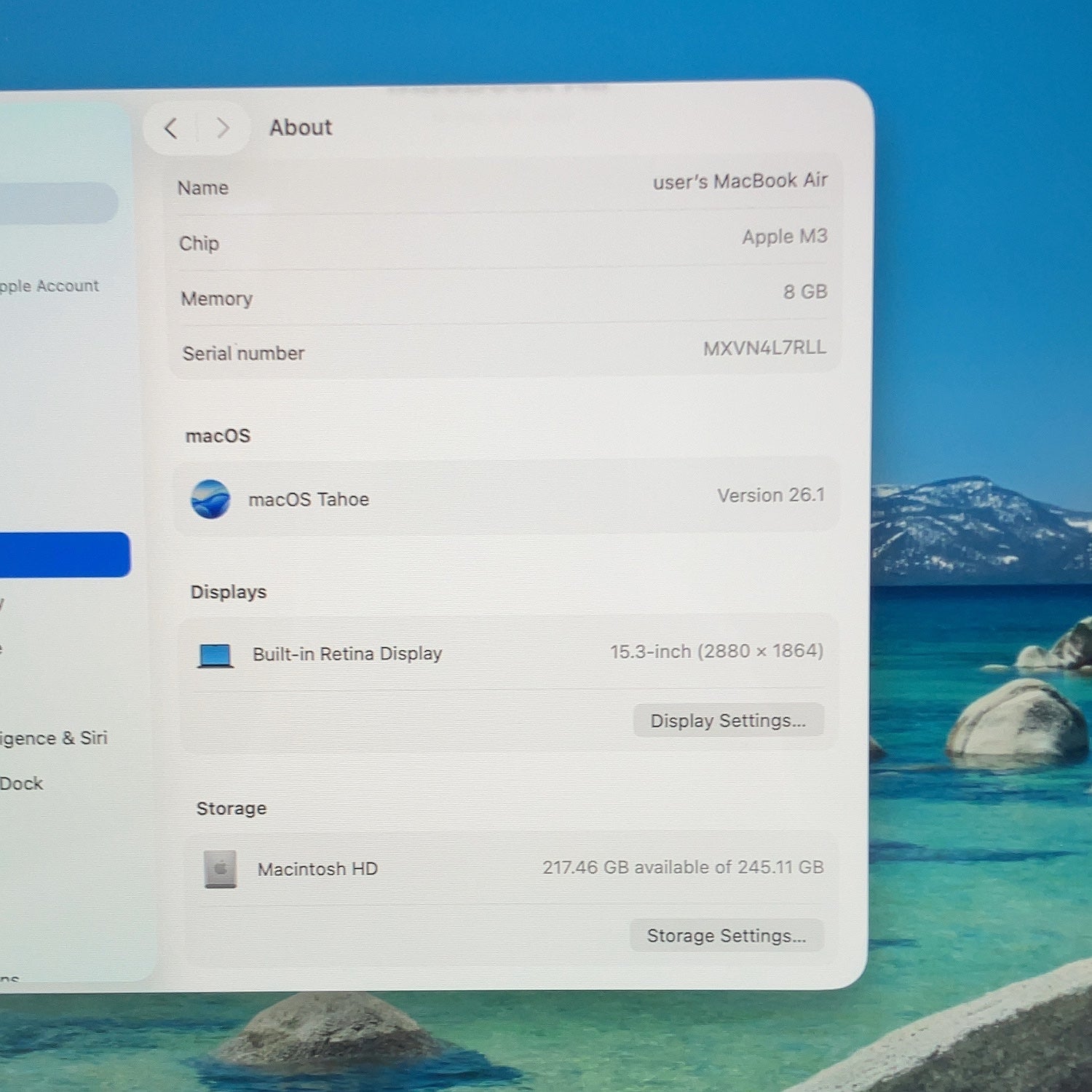This screenshot has height=1092, width=1092.
Task: Click the "About" page title
Action: coord(301,127)
